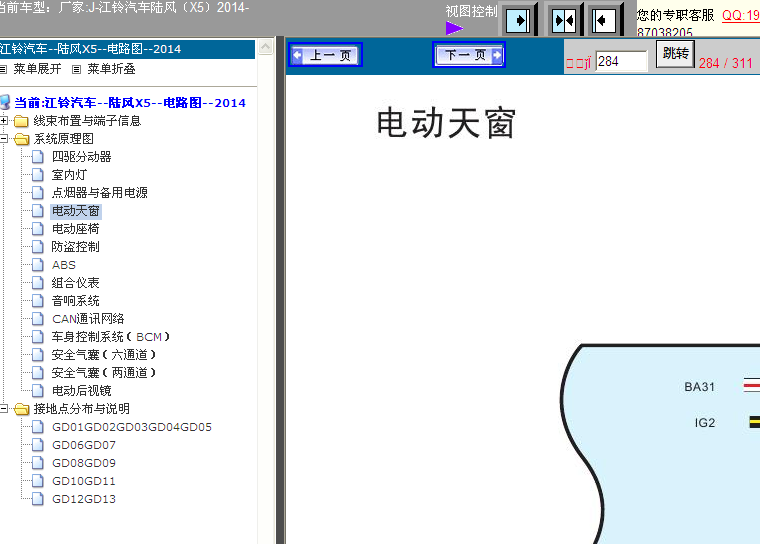The image size is (760, 544).
Task: Click the page number input field showing 284
Action: [x=621, y=62]
